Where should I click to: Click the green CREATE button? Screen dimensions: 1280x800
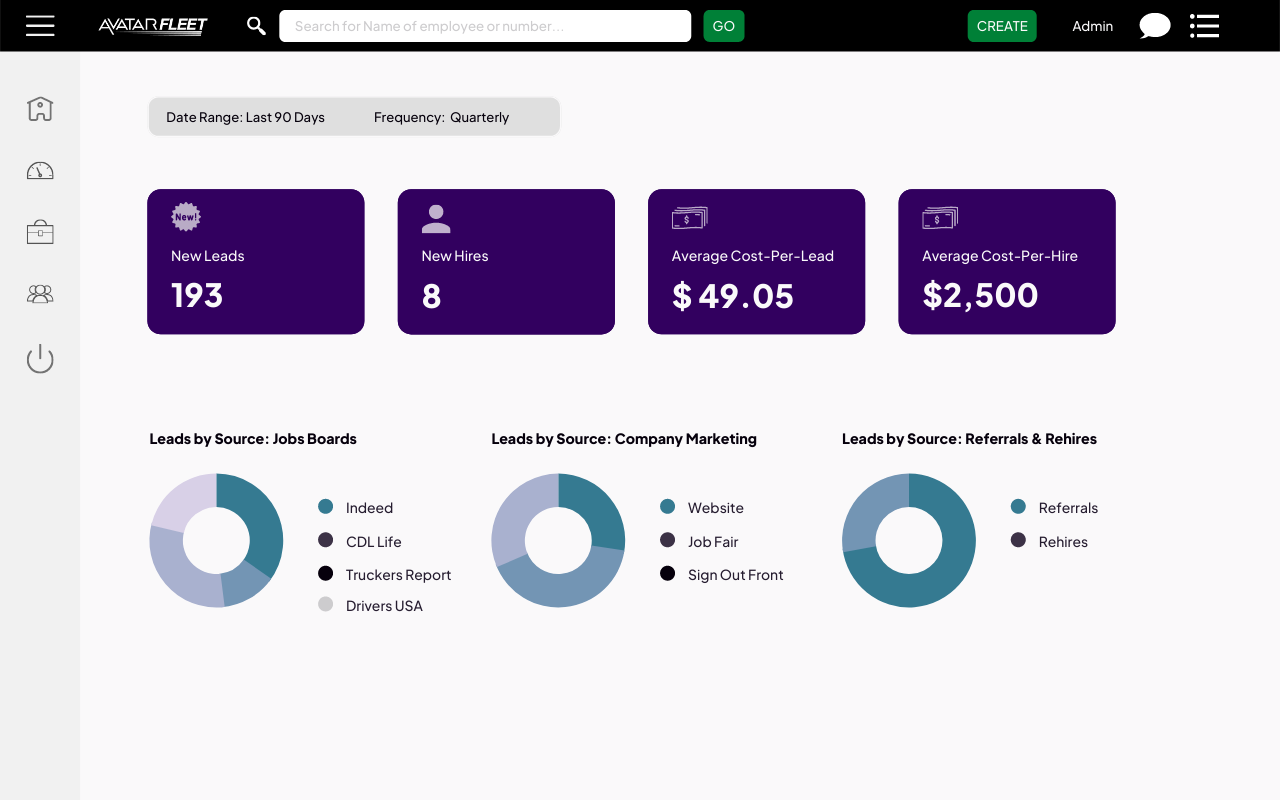click(1002, 26)
